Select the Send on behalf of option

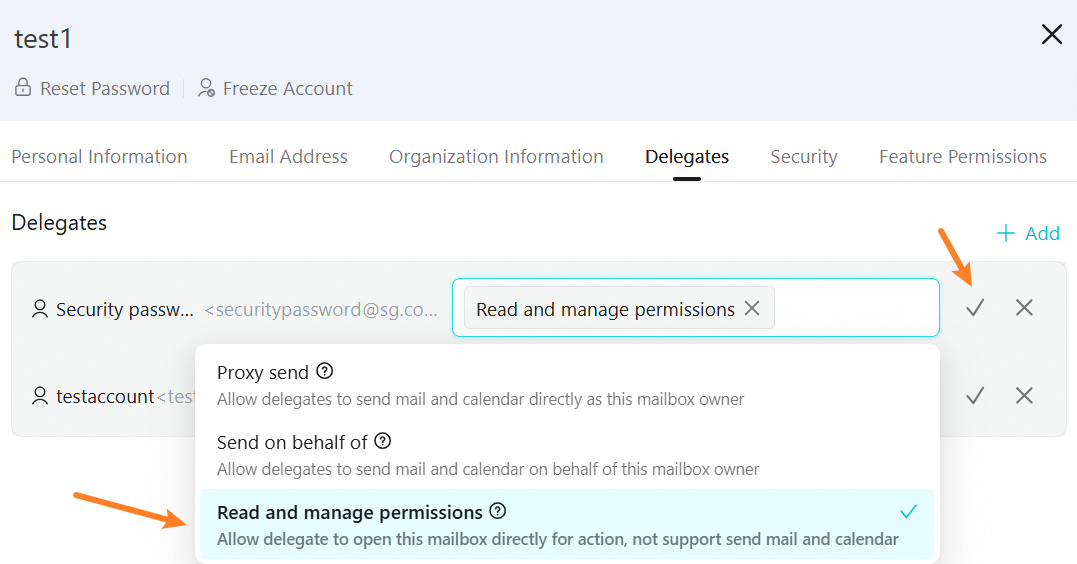480,454
